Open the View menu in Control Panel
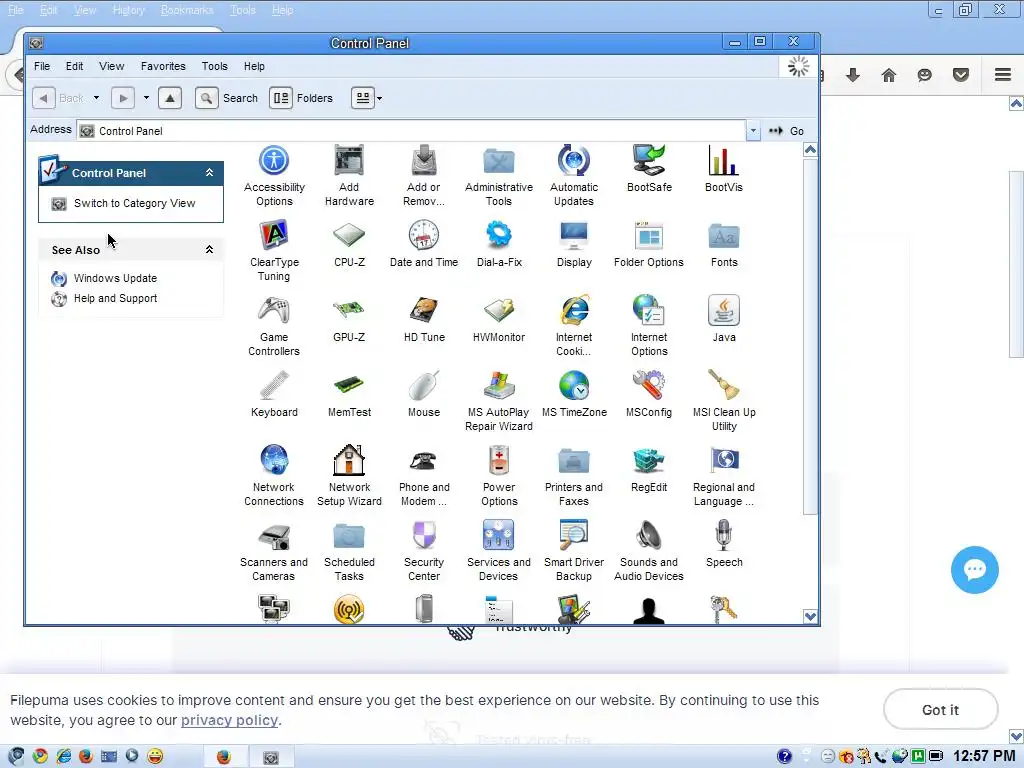 tap(112, 66)
